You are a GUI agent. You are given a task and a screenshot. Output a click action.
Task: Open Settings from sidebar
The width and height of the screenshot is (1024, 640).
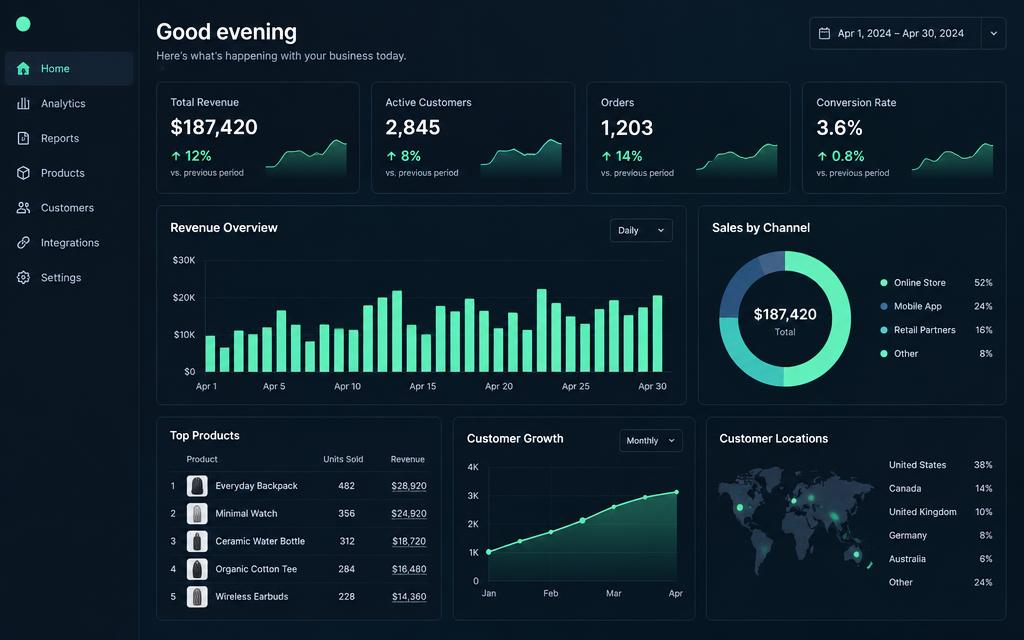(69, 278)
